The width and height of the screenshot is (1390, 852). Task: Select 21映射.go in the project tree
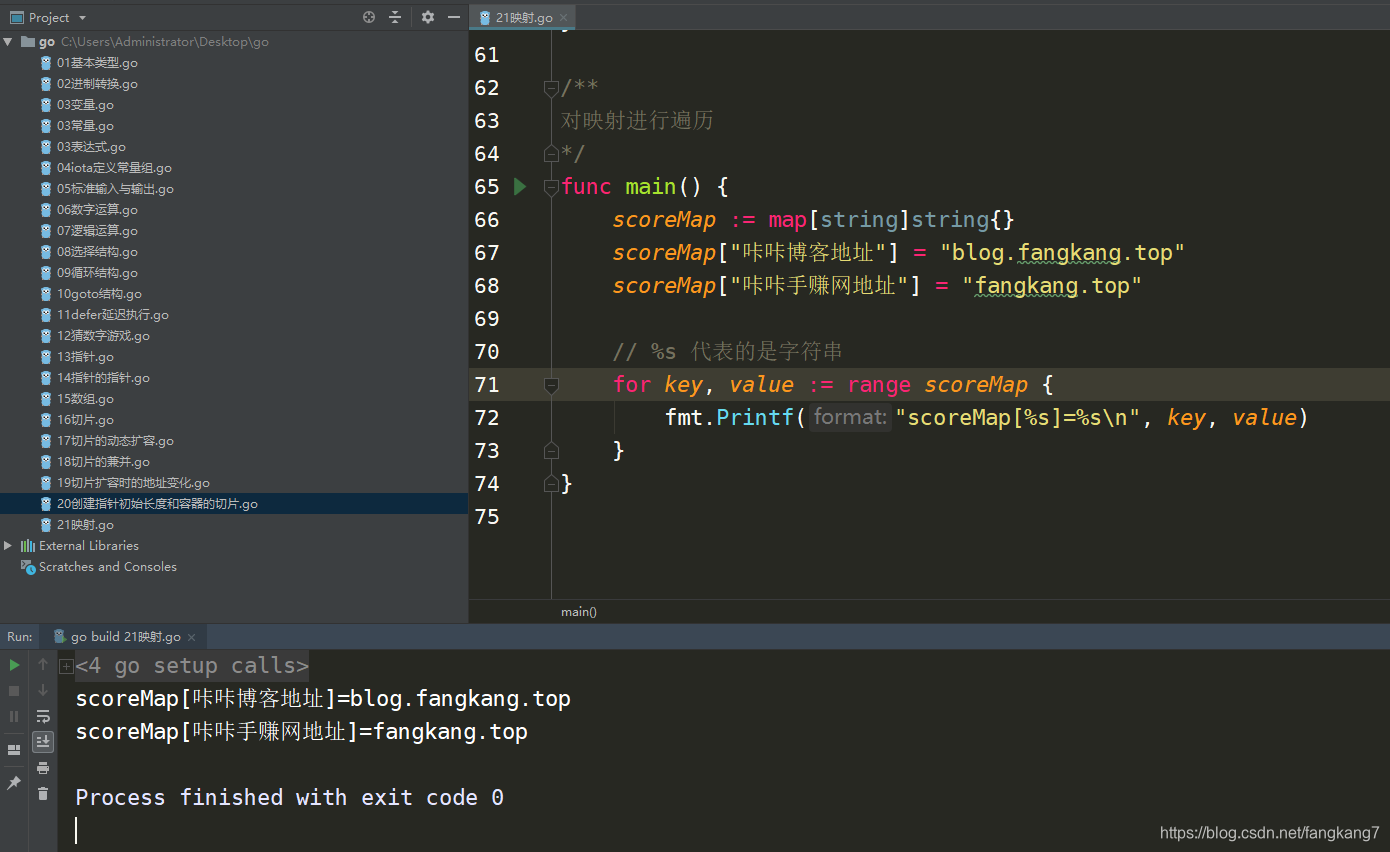(x=85, y=525)
